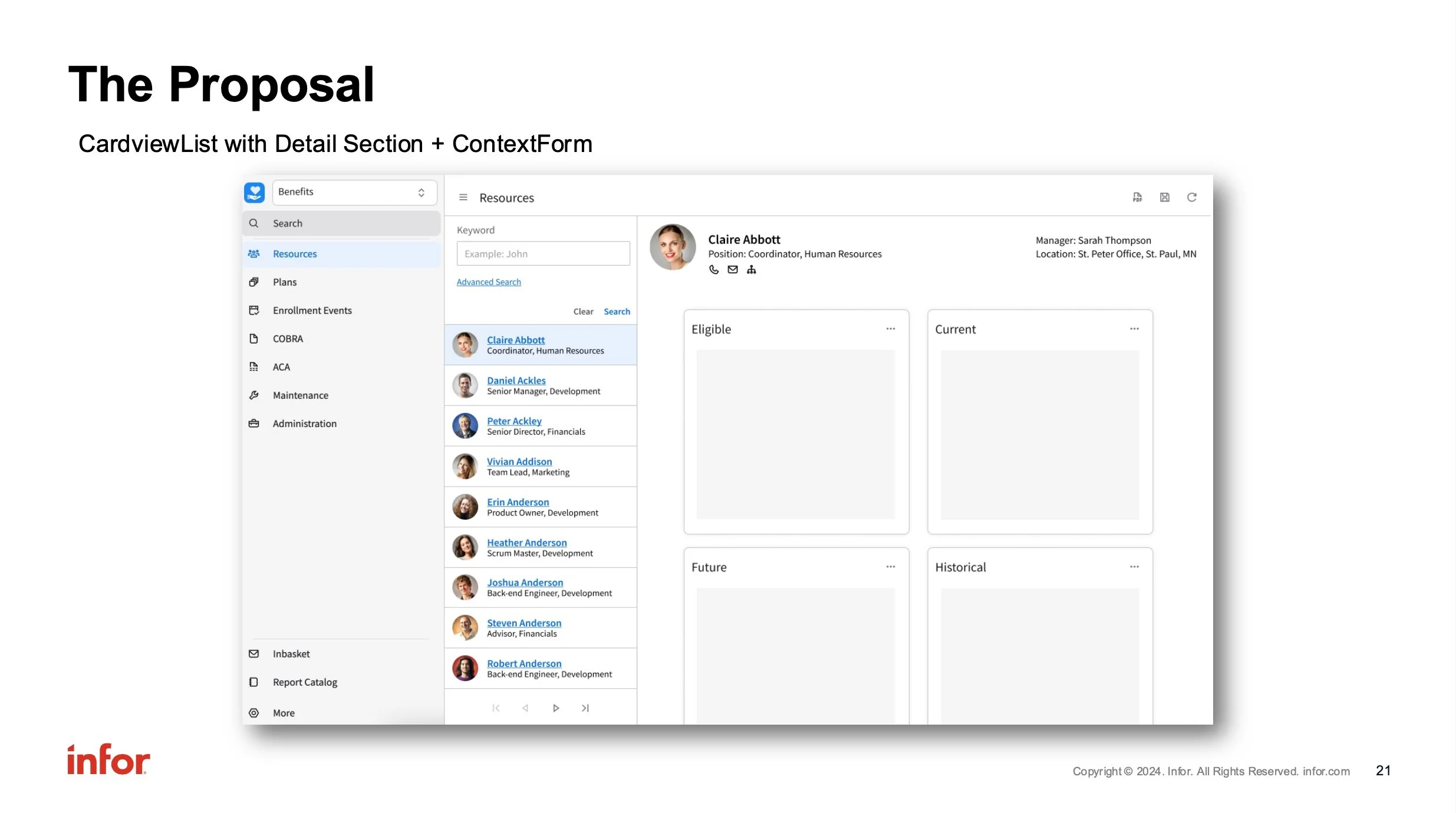This screenshot has width=1456, height=813.
Task: Go to next page of results
Action: (555, 708)
